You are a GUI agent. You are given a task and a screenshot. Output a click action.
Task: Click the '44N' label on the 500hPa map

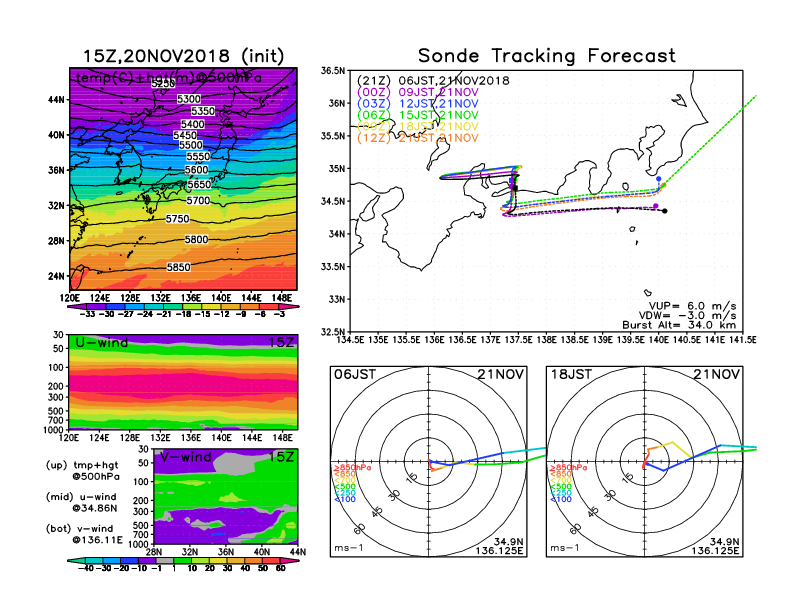(x=56, y=99)
